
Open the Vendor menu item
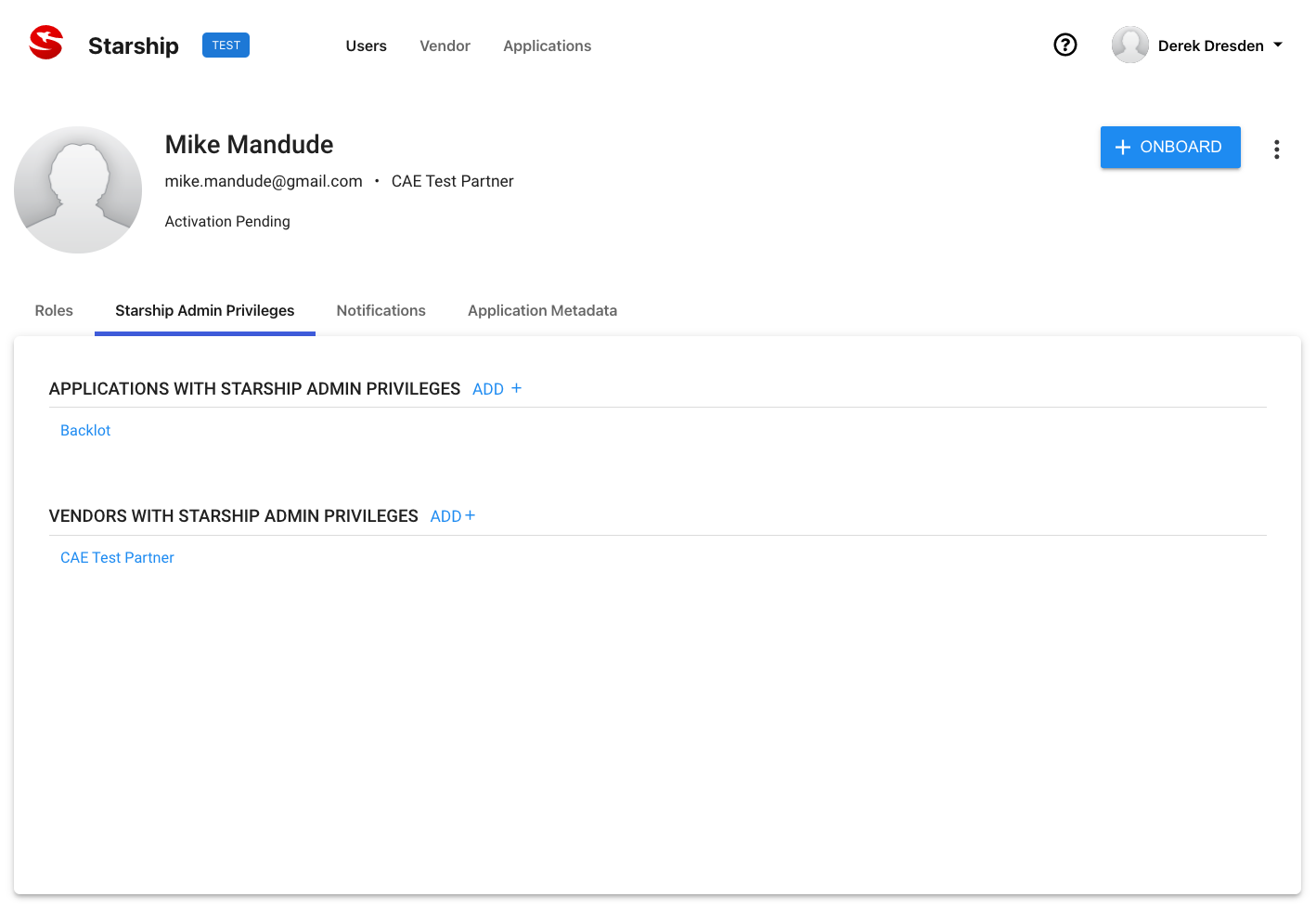445,45
